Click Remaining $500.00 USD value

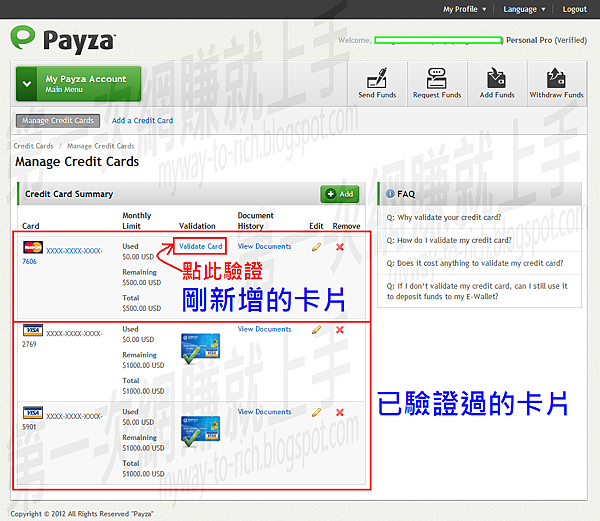point(142,283)
